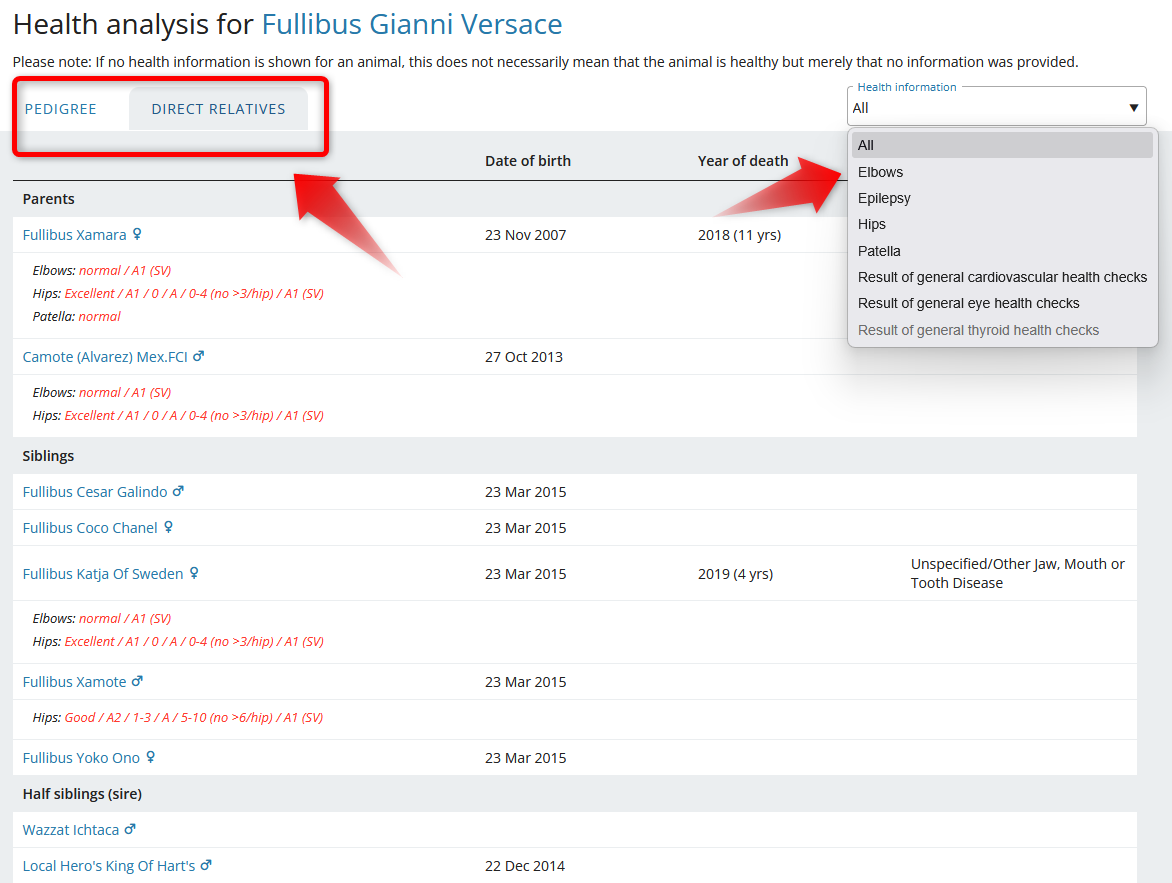Click male symbol next to Fullibus Cesar Galindo
Viewport: 1172px width, 883px height.
(178, 492)
